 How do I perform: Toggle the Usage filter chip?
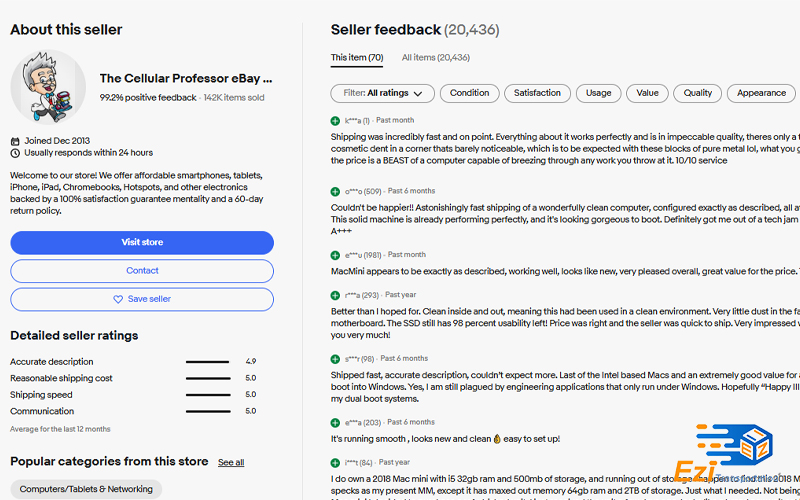click(x=598, y=93)
